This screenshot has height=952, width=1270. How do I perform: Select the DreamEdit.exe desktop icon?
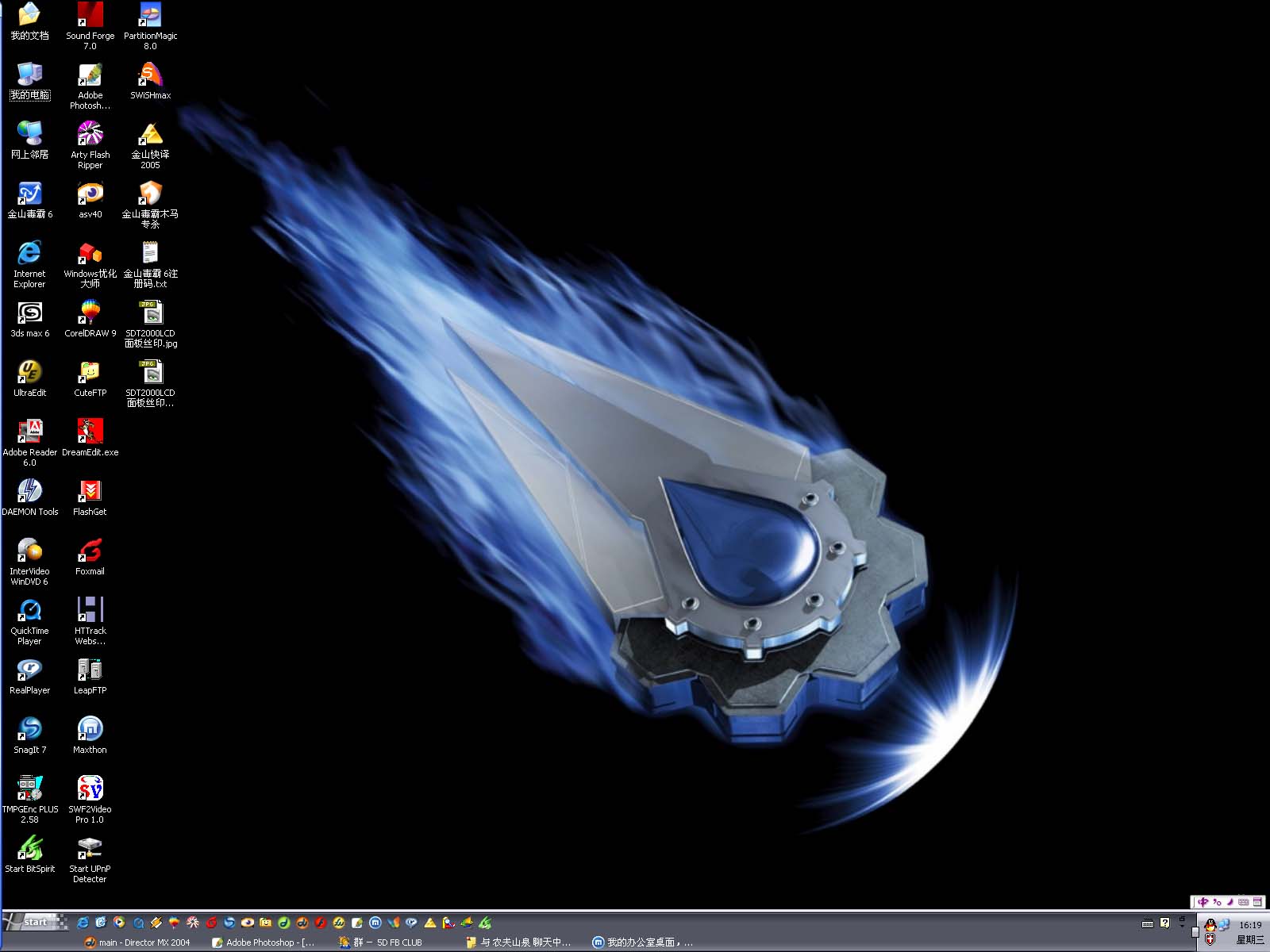click(x=90, y=438)
